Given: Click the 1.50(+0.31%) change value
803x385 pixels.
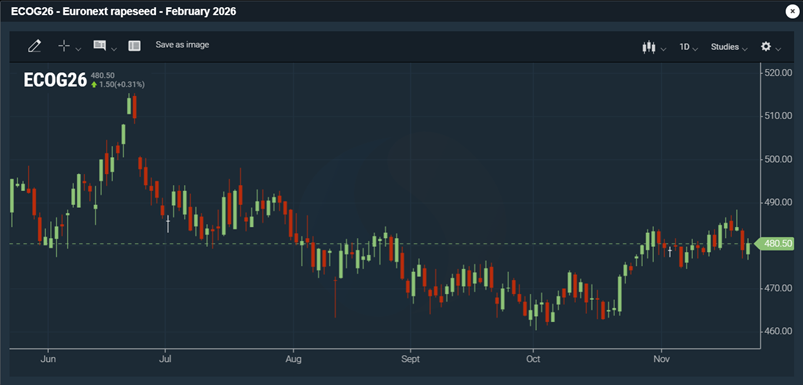Looking at the screenshot, I should (122, 84).
